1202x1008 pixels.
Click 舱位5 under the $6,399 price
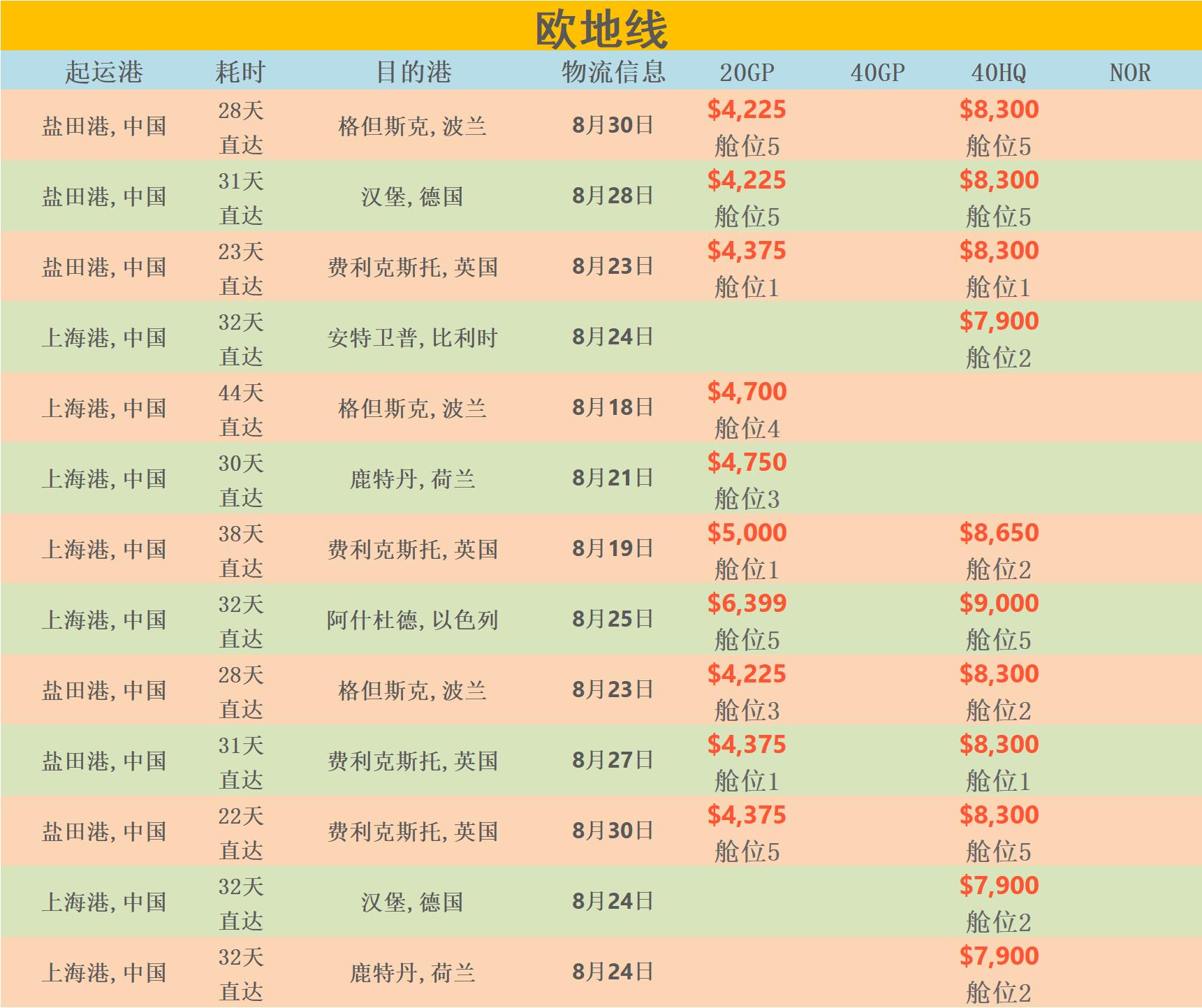[x=747, y=640]
